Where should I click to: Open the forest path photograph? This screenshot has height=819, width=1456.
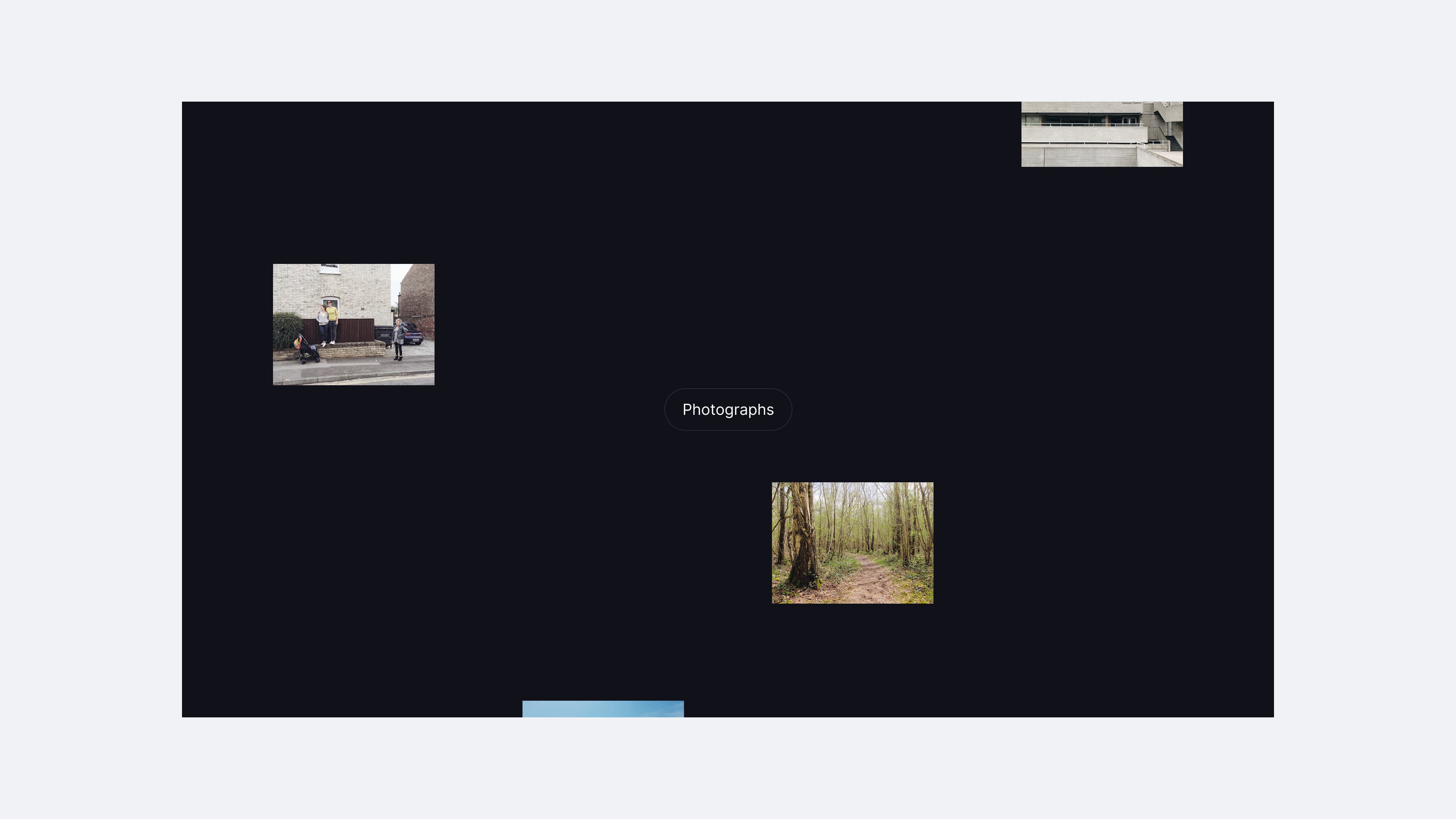(852, 543)
